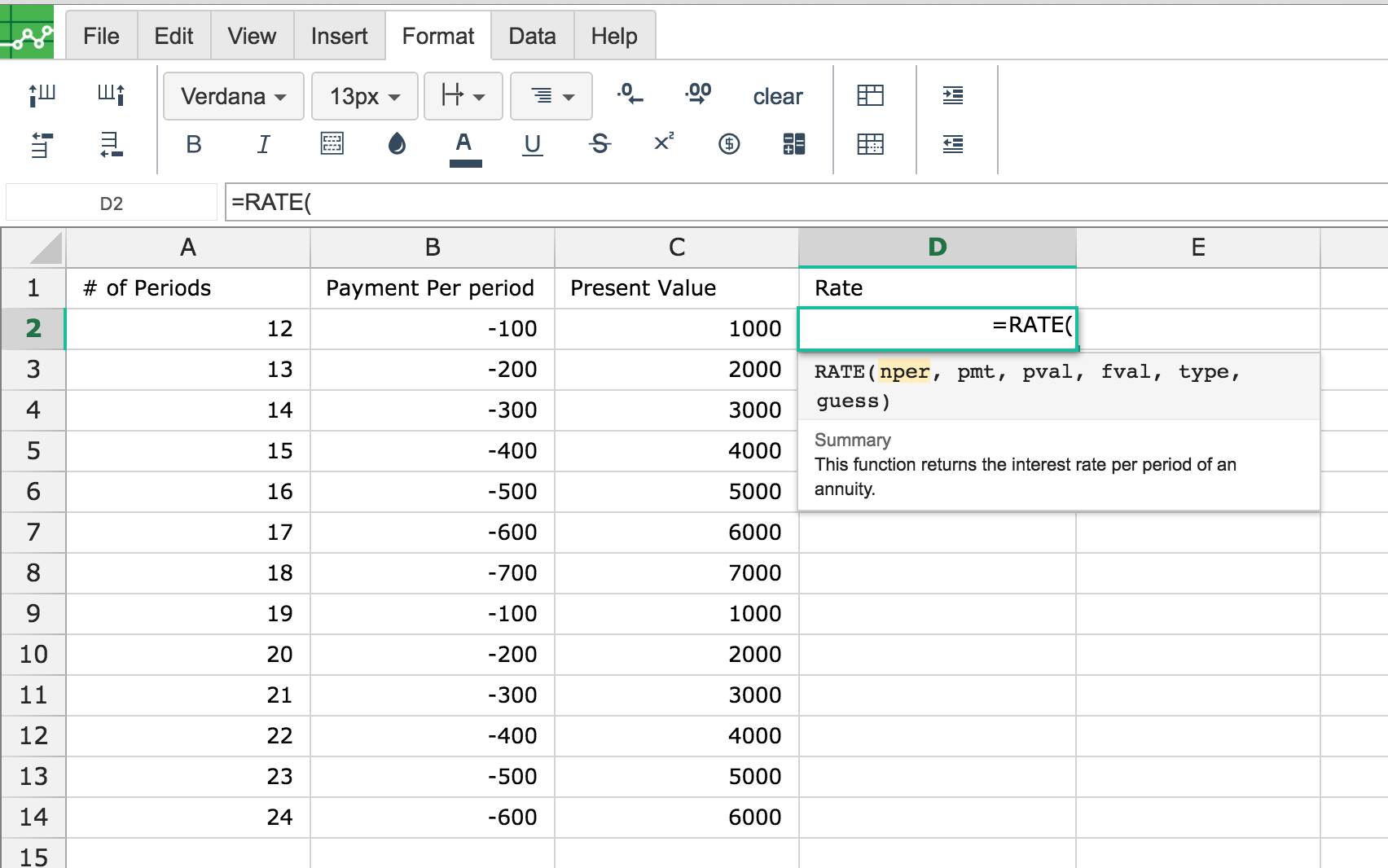The height and width of the screenshot is (868, 1388).
Task: Click the increase decimal places icon
Action: [x=698, y=94]
